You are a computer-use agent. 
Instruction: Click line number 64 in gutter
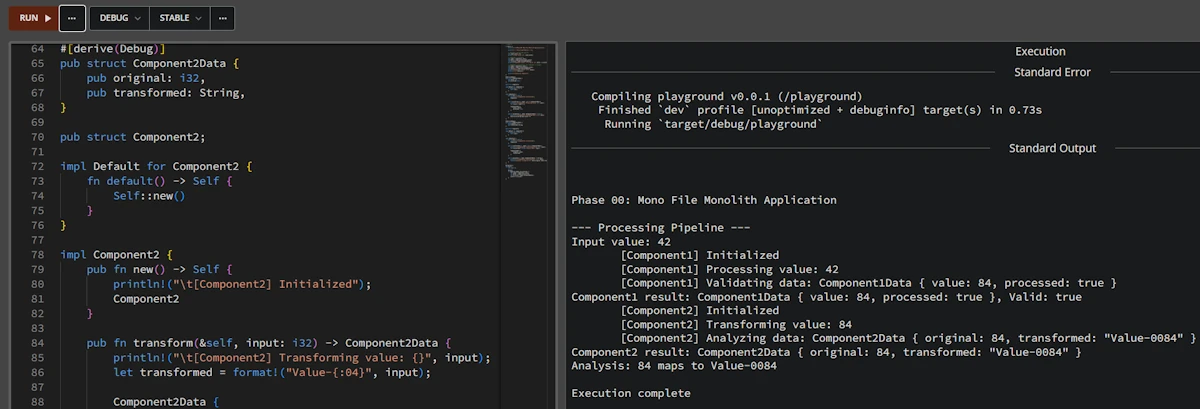click(37, 49)
